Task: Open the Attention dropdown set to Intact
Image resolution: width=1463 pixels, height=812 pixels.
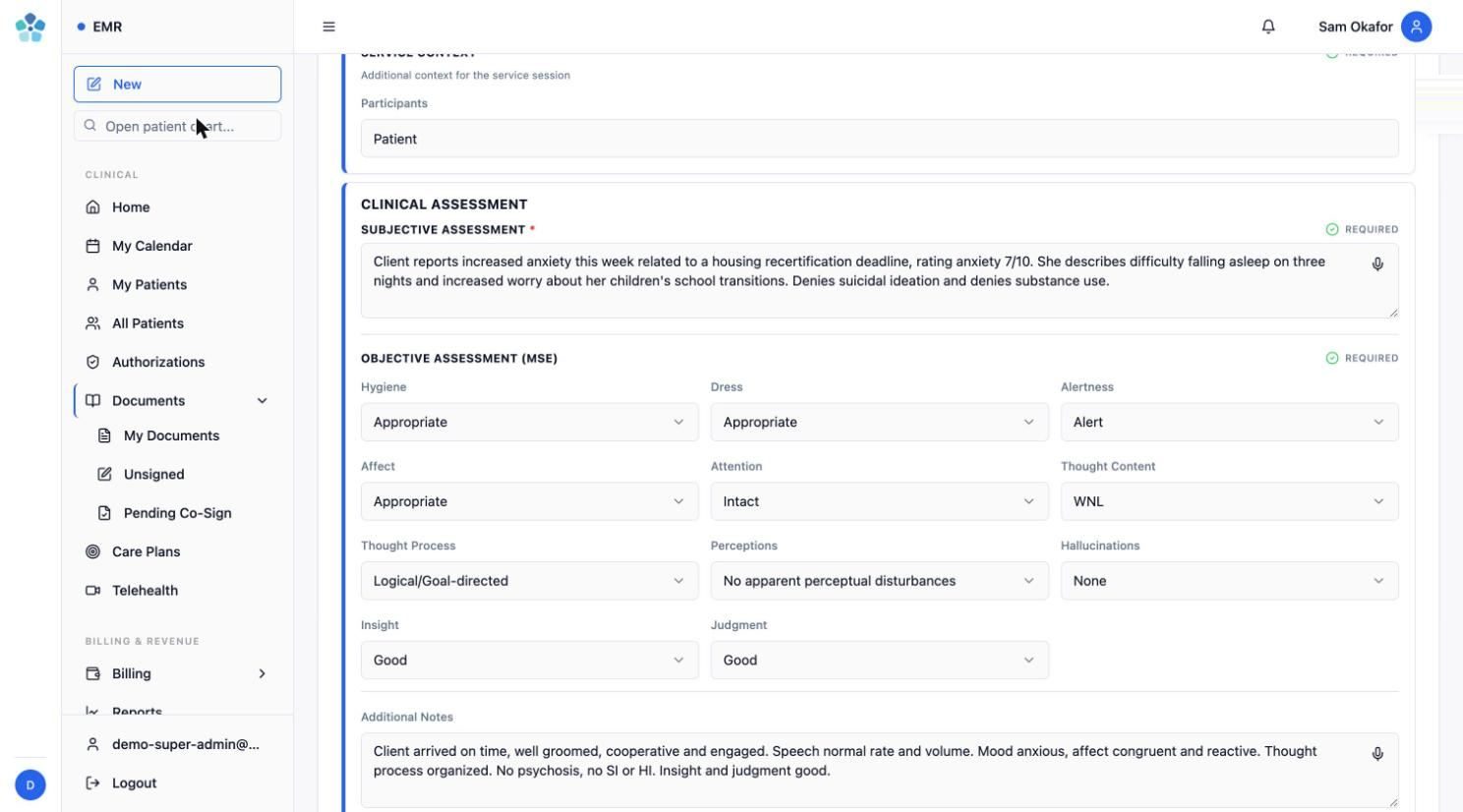Action: click(x=880, y=501)
